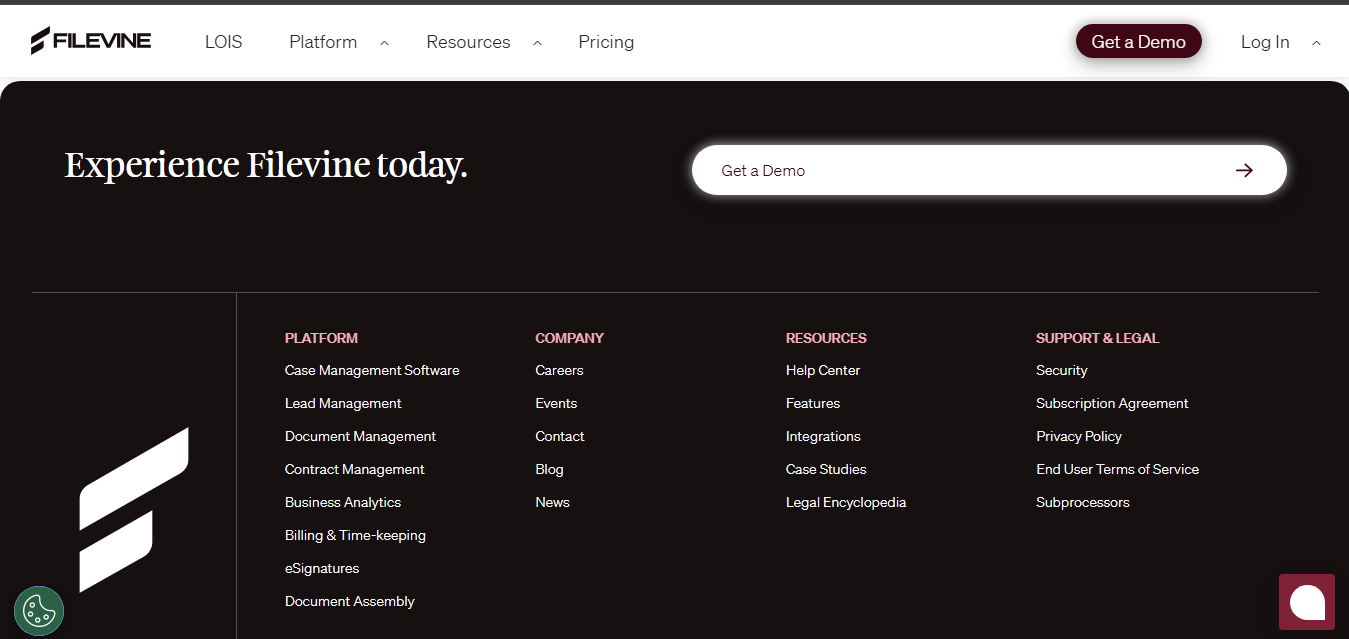Select the LOIS menu item

pyautogui.click(x=222, y=42)
